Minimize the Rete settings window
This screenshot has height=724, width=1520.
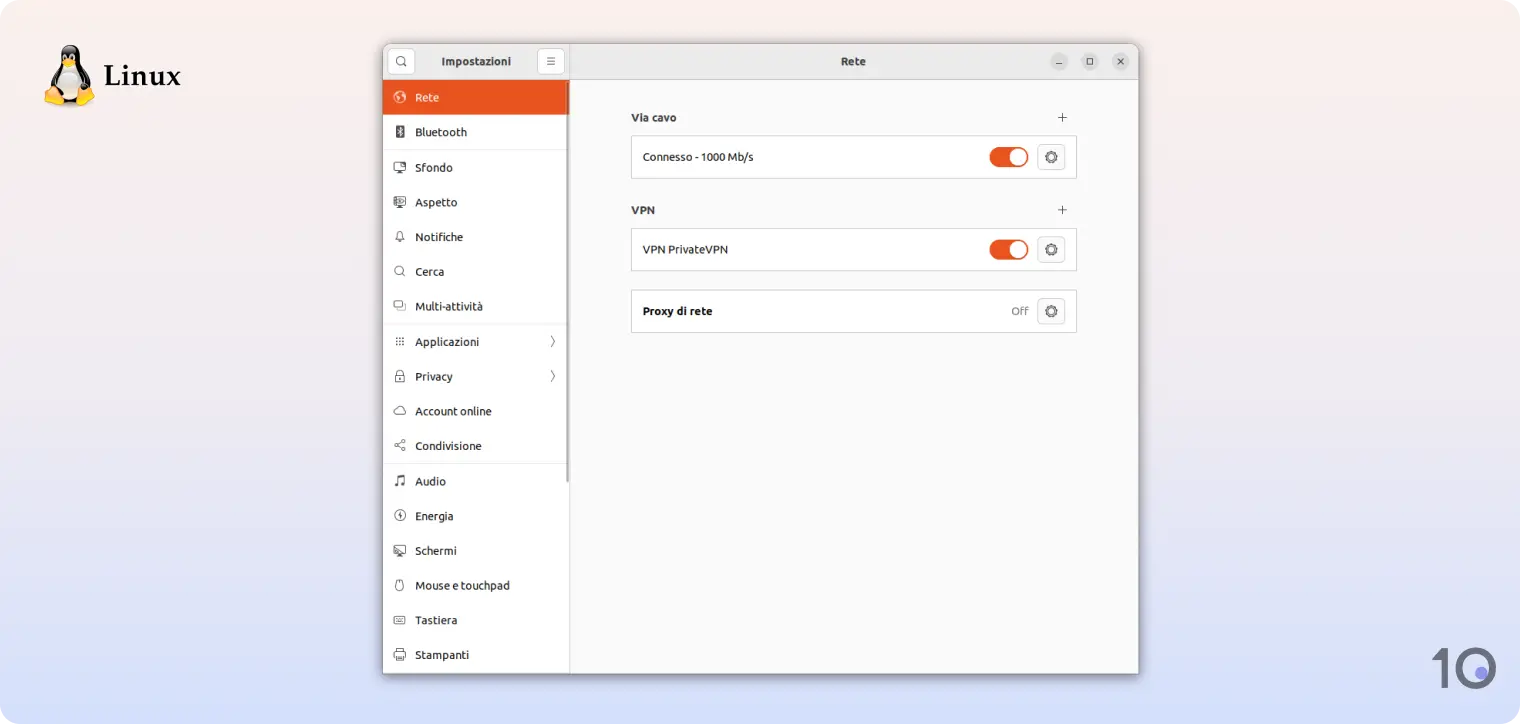tap(1059, 61)
